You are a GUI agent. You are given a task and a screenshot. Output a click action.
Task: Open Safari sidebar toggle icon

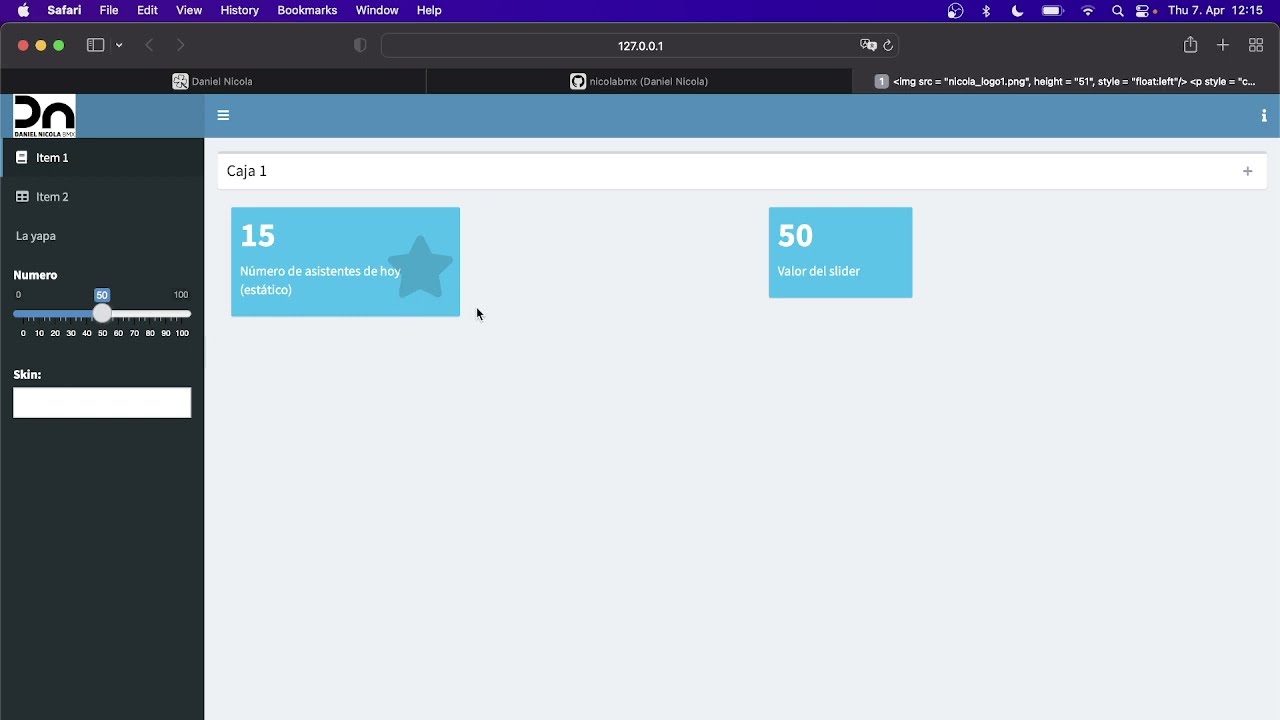(x=95, y=45)
